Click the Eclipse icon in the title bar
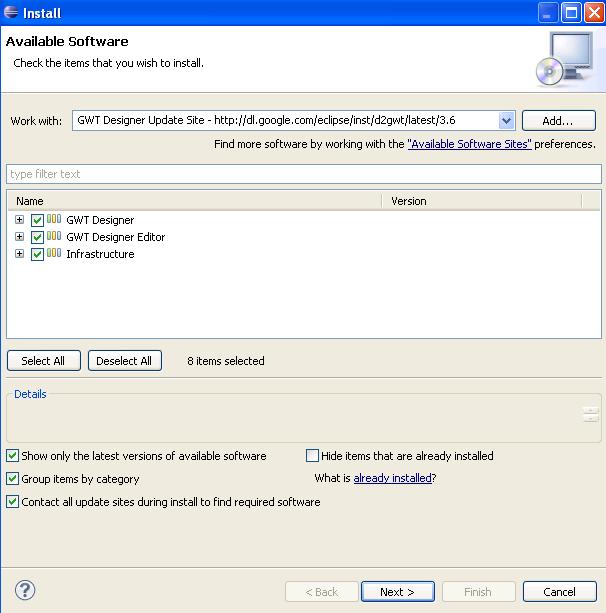 pos(11,12)
